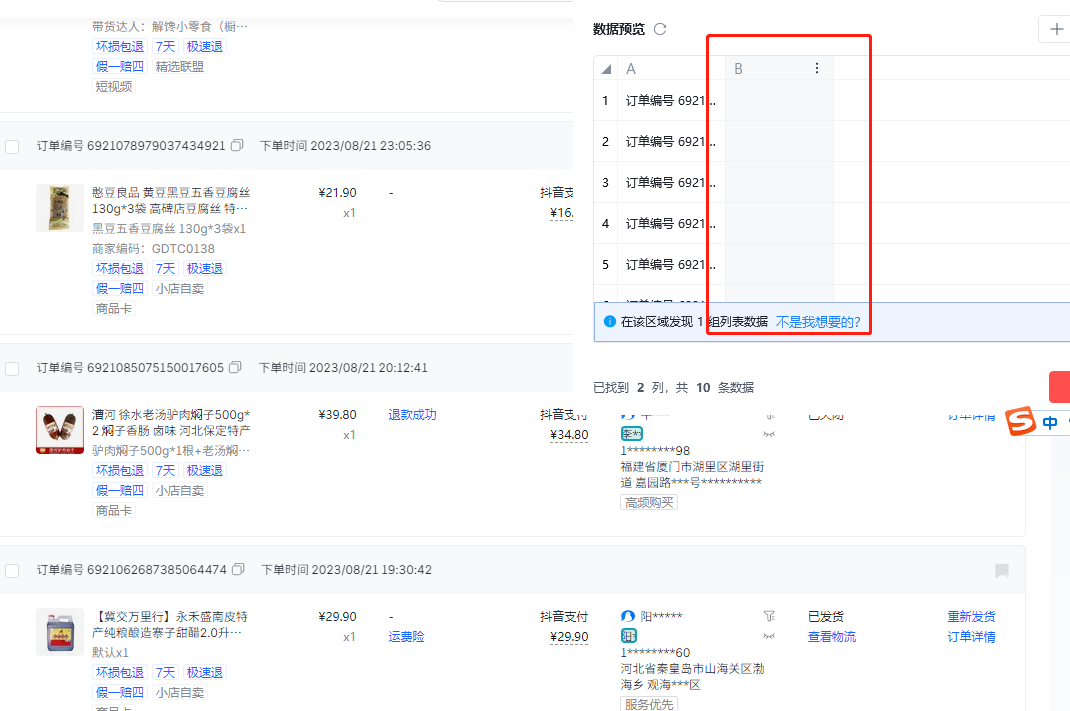
Task: Reveal hidden address for buyer 阳*****
Action: (x=769, y=635)
